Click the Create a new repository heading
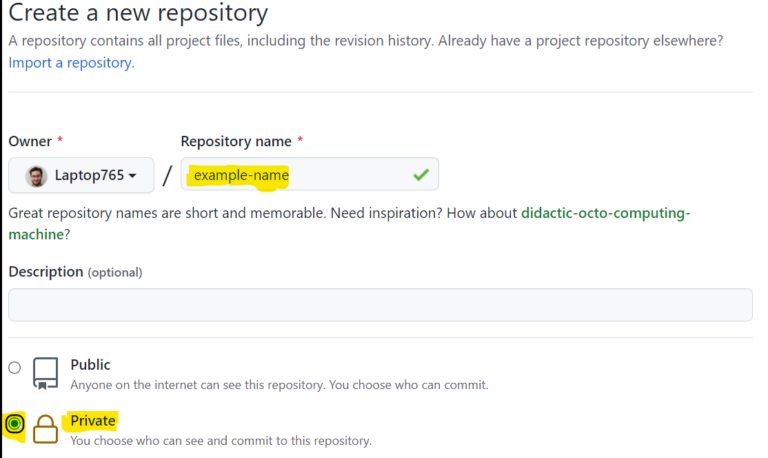 point(138,14)
